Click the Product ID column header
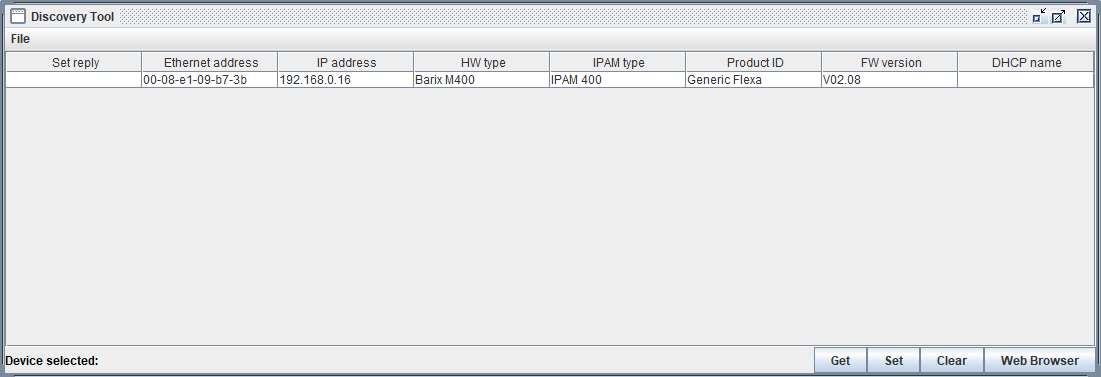The height and width of the screenshot is (377, 1101). click(754, 62)
